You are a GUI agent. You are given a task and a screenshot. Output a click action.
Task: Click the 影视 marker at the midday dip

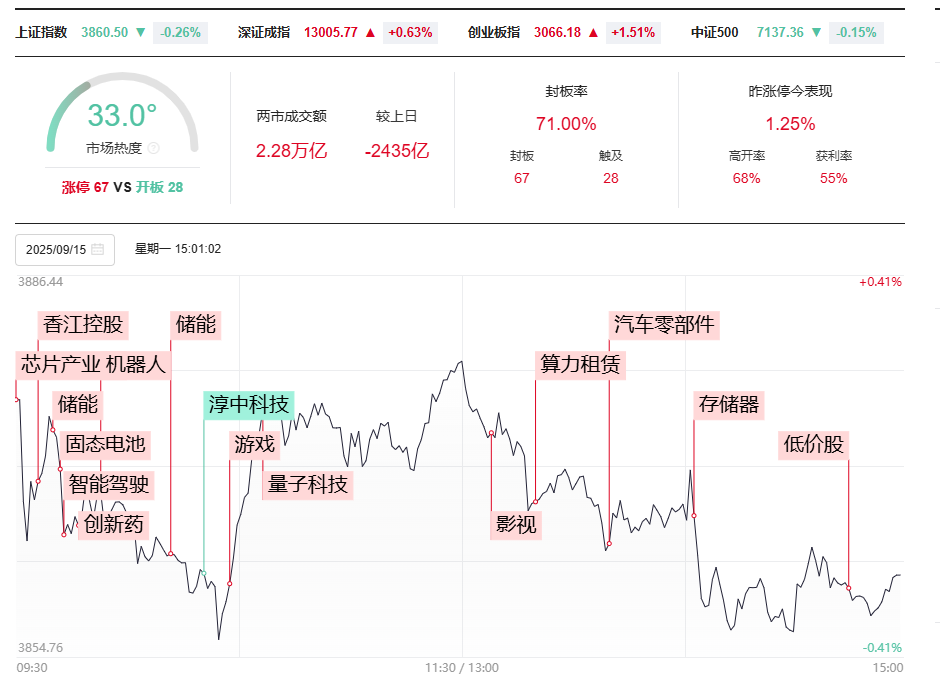515,525
